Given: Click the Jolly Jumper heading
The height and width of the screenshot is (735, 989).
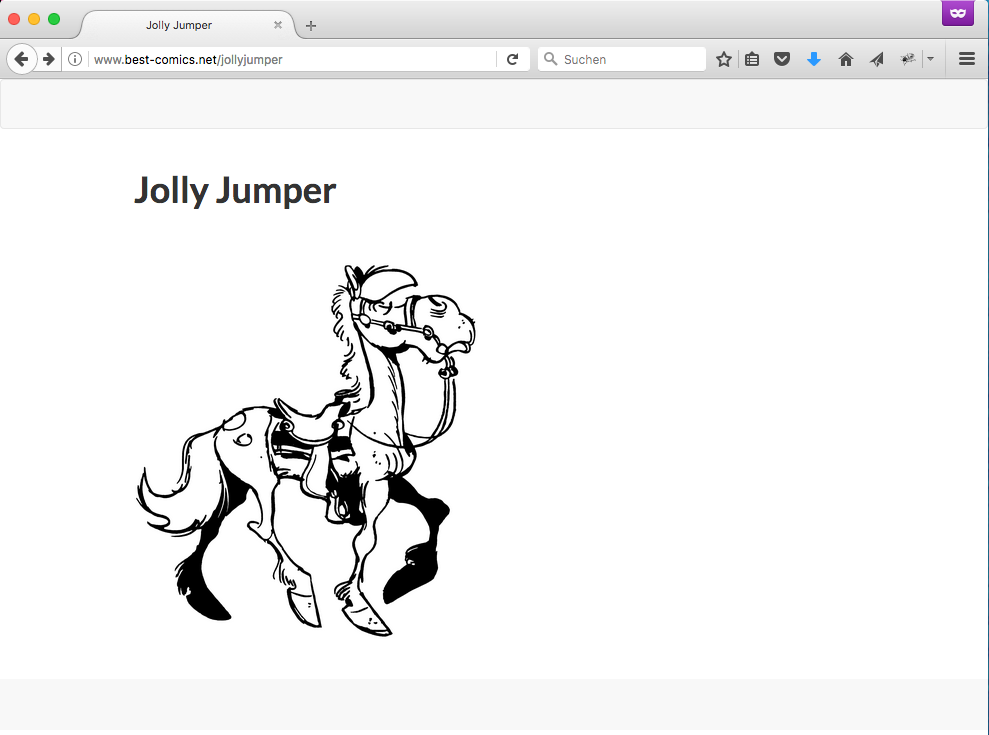Looking at the screenshot, I should click(x=235, y=191).
